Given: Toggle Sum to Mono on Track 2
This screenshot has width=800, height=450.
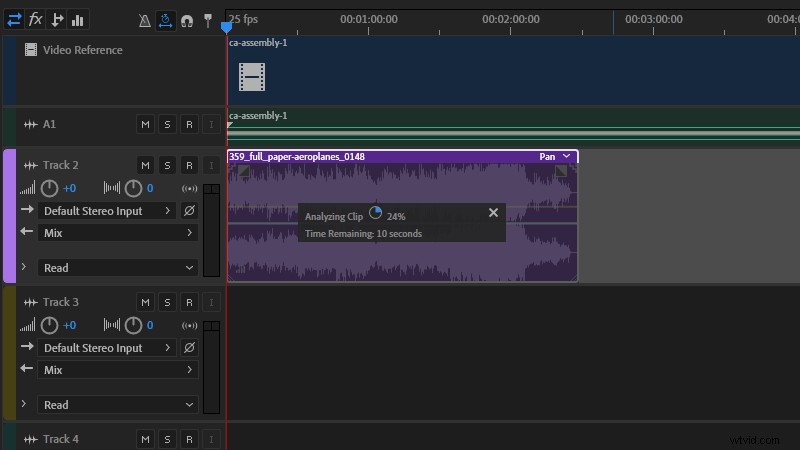Looking at the screenshot, I should pos(189,189).
